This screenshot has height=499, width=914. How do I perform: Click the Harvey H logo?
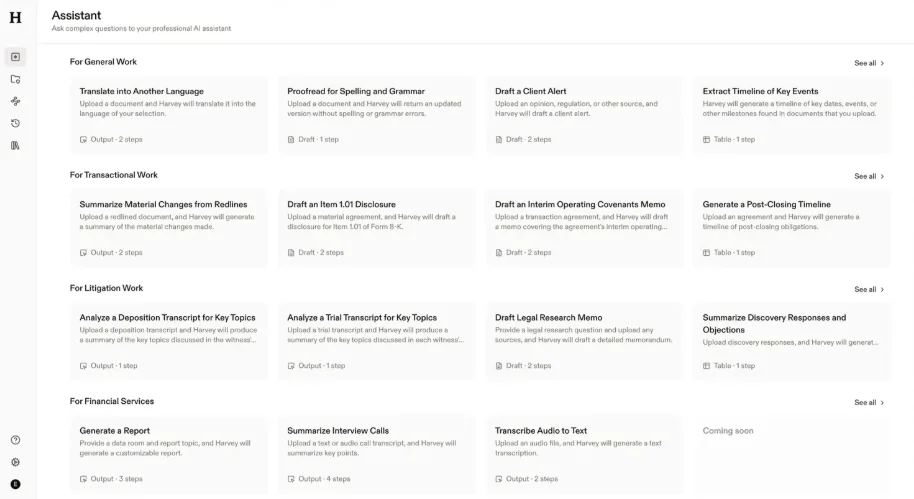(16, 17)
